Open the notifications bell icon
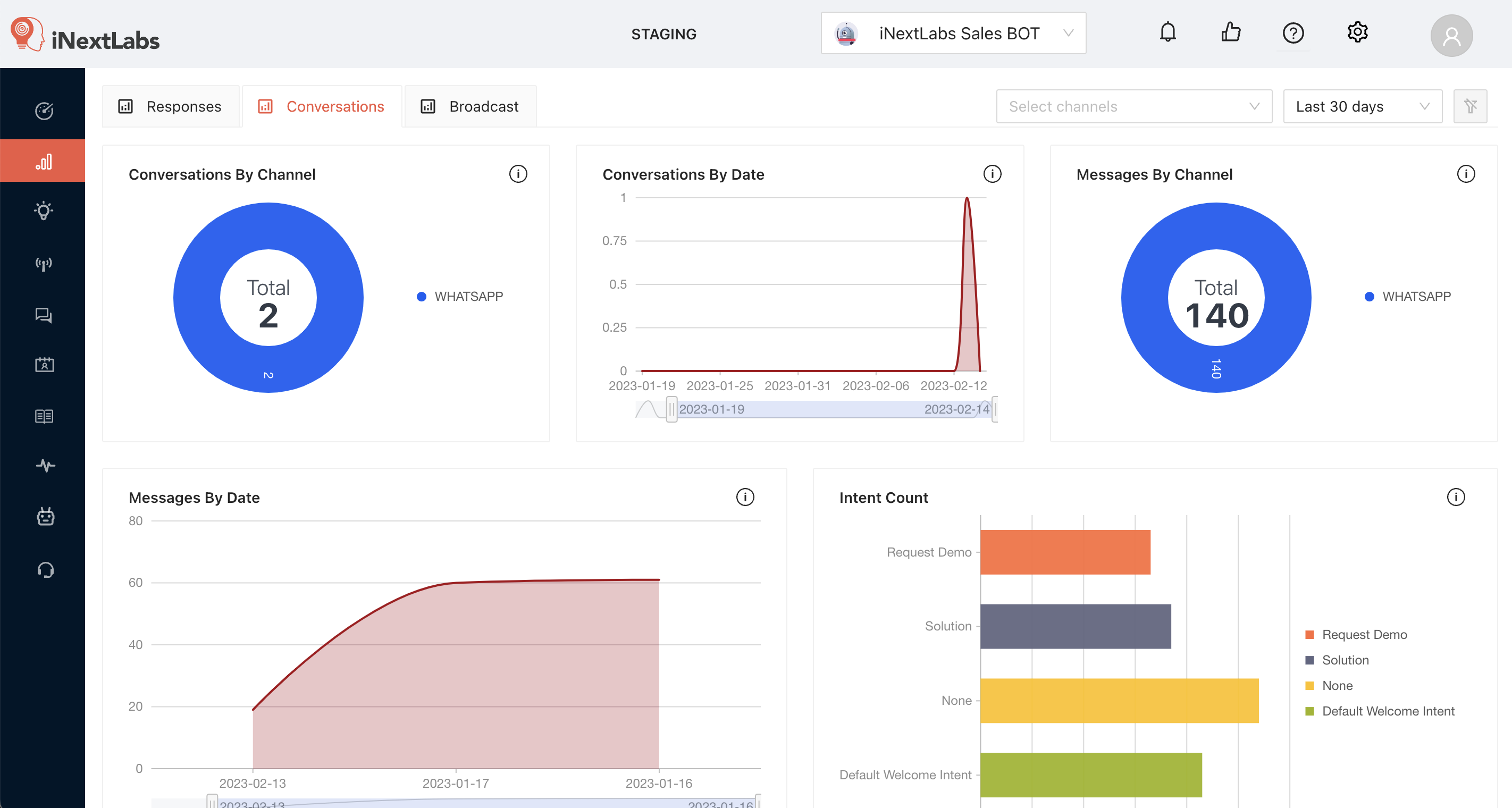1512x808 pixels. pos(1168,32)
